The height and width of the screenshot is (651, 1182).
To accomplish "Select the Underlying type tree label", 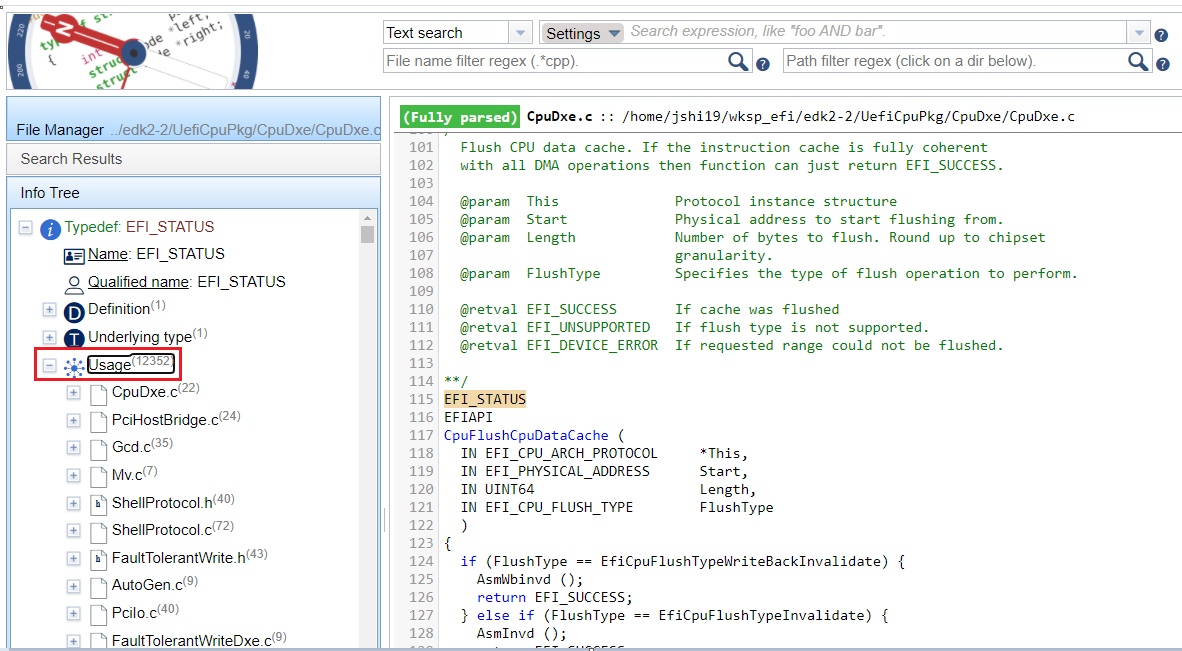I will click(148, 336).
